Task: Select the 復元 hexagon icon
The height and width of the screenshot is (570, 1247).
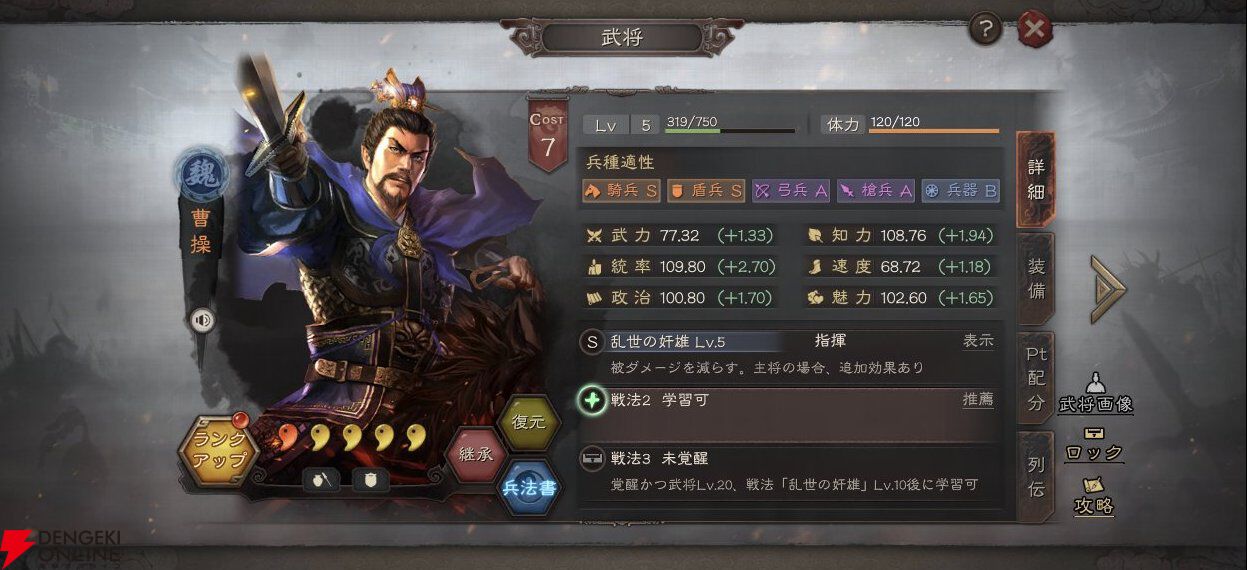Action: pos(528,421)
